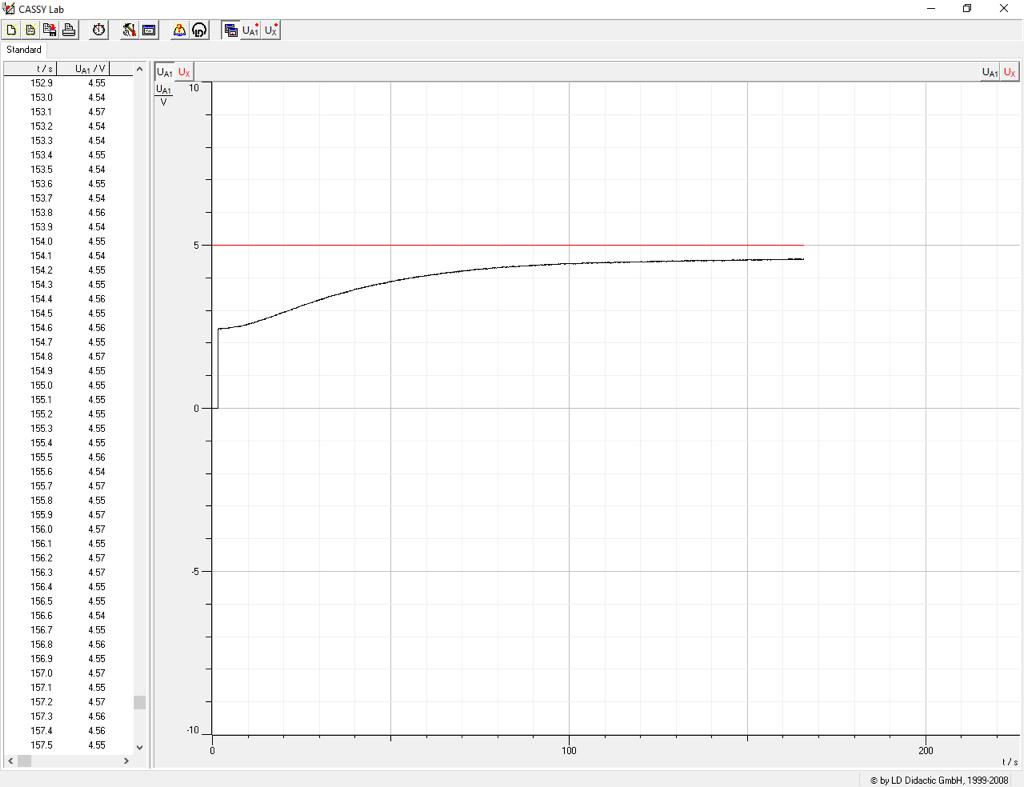Select the UA1 curve tab above graph
The width and height of the screenshot is (1024, 787).
[x=163, y=71]
